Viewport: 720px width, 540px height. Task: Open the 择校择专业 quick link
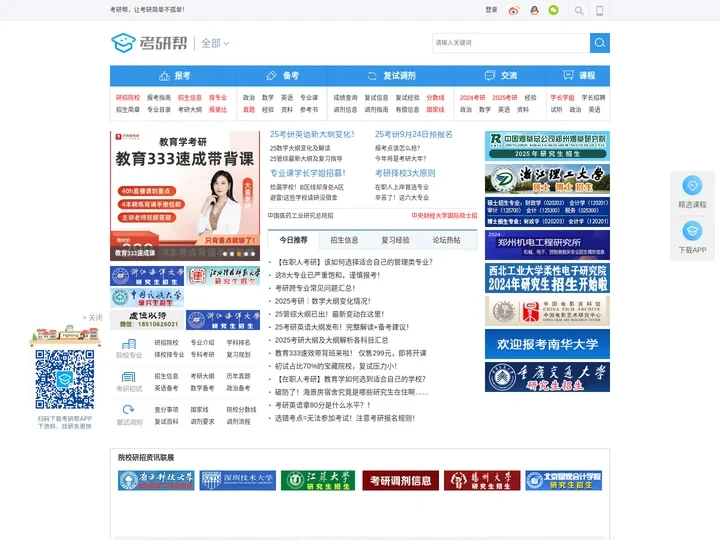coord(169,354)
